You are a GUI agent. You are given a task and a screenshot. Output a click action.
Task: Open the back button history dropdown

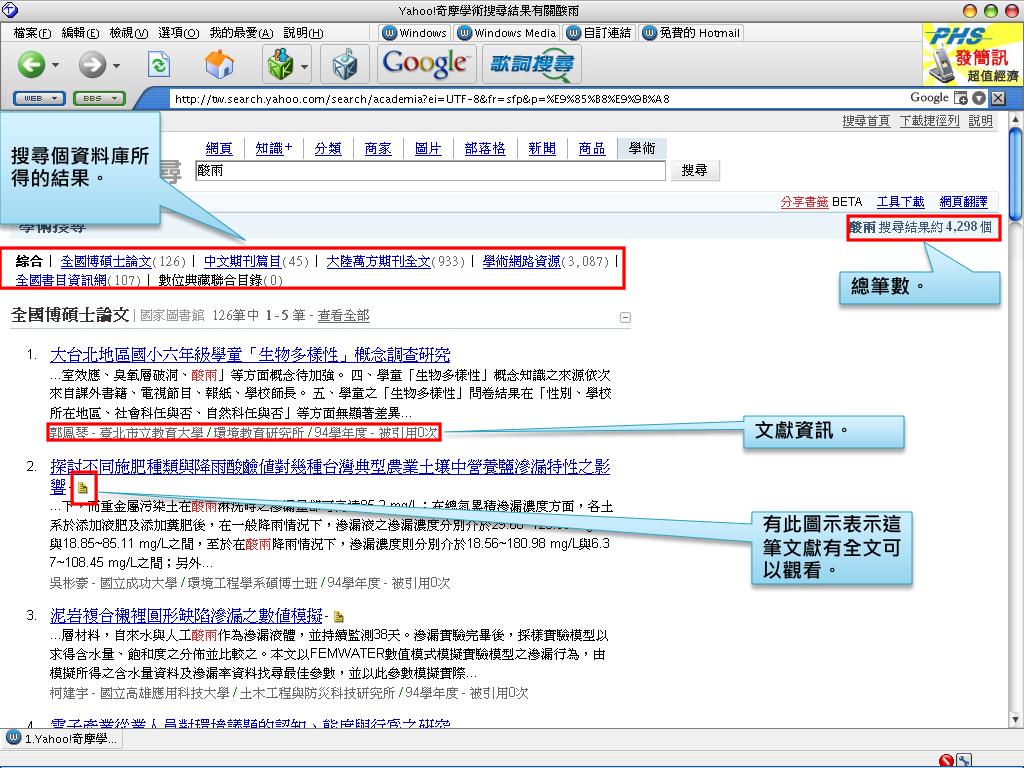point(56,65)
